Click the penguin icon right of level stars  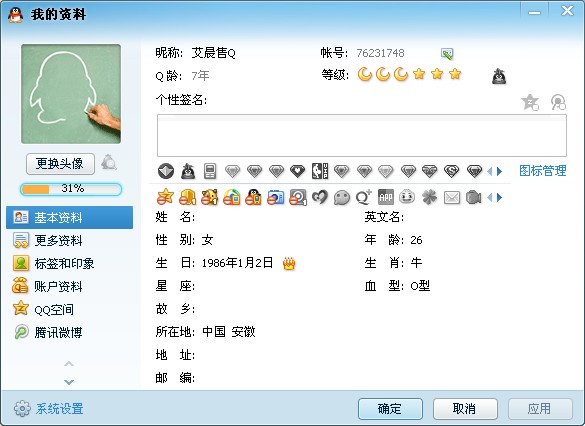click(499, 76)
